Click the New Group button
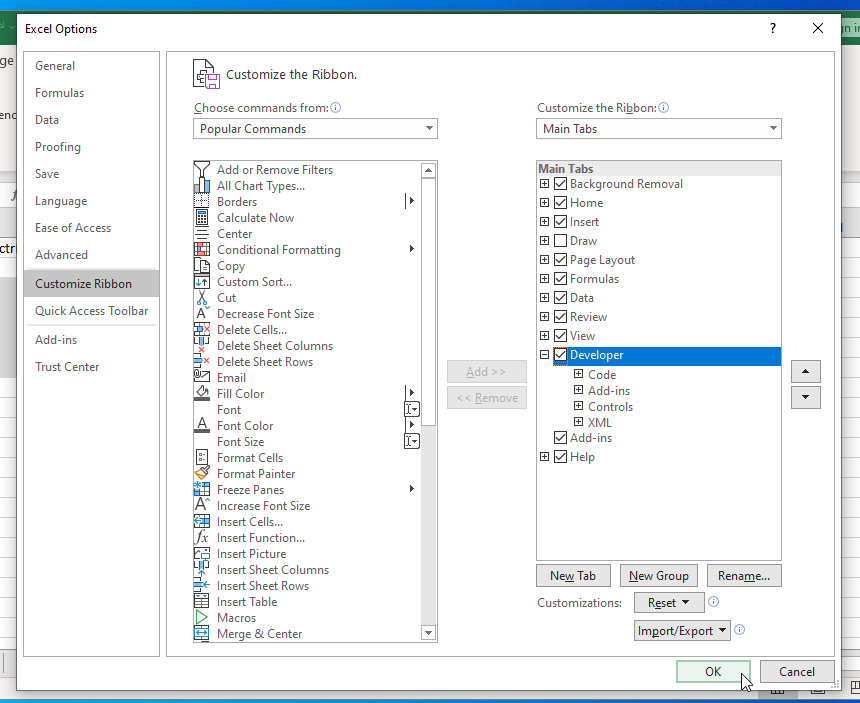 pyautogui.click(x=659, y=576)
